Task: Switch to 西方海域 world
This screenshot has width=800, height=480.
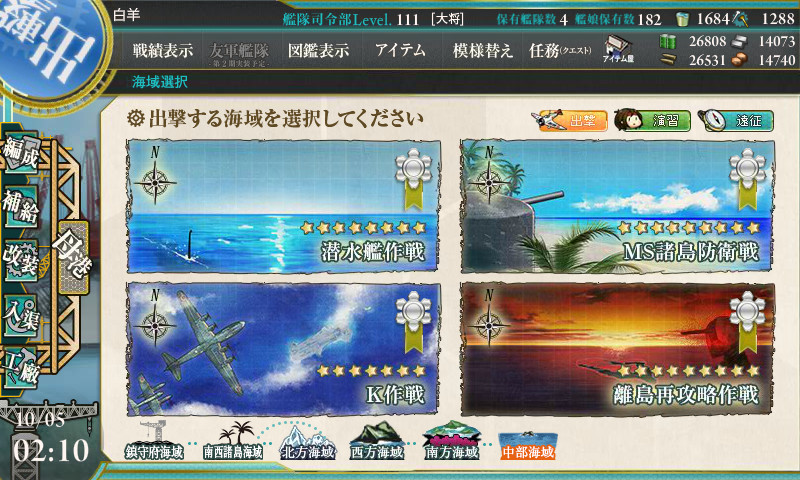Action: point(377,442)
